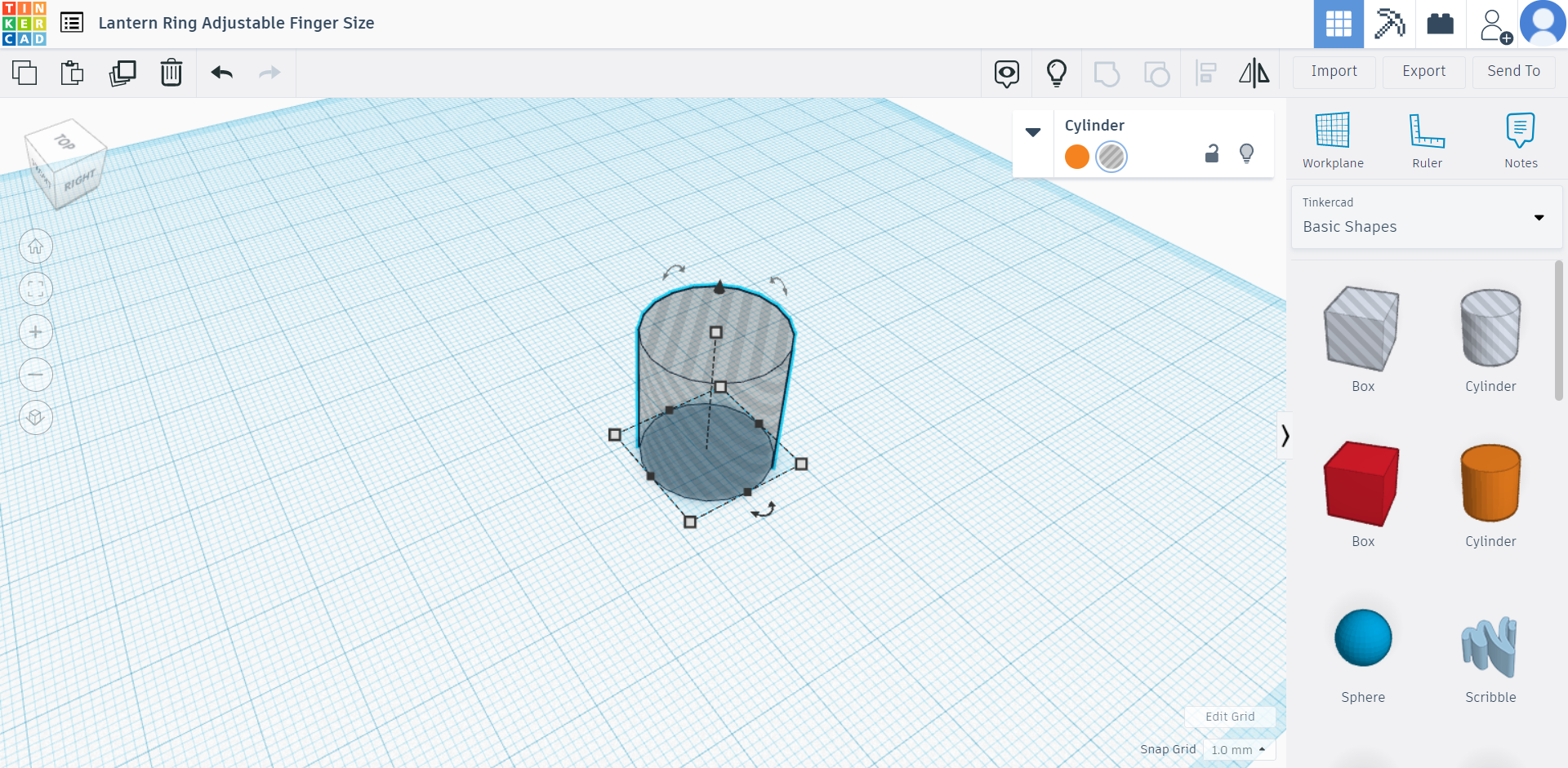Duplicate the selected shape
The image size is (1568, 768).
(122, 73)
